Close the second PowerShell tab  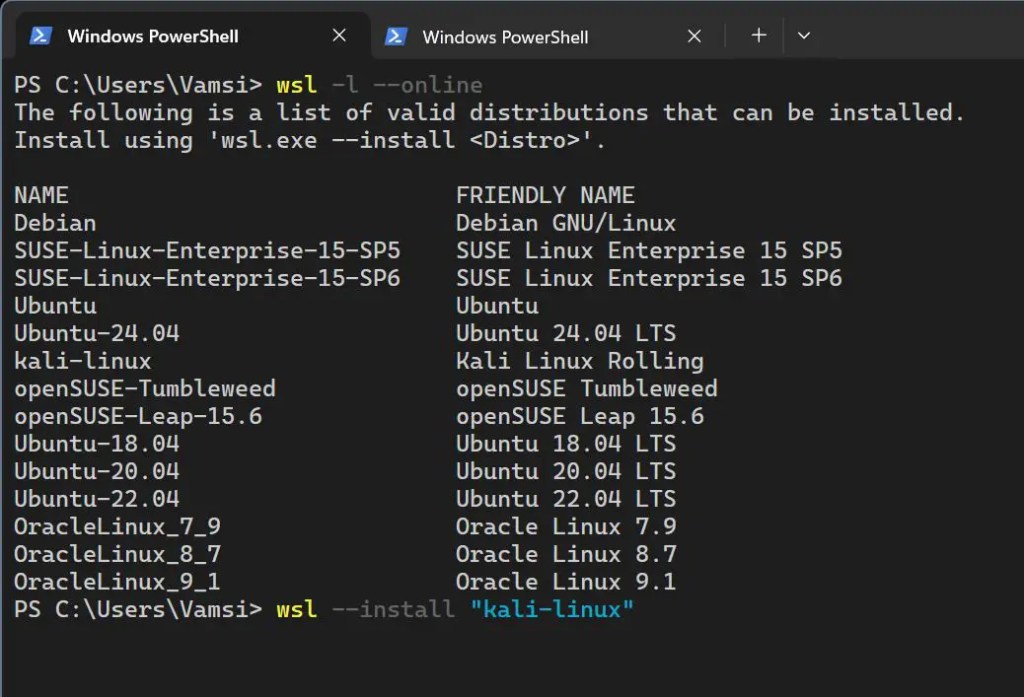click(694, 35)
